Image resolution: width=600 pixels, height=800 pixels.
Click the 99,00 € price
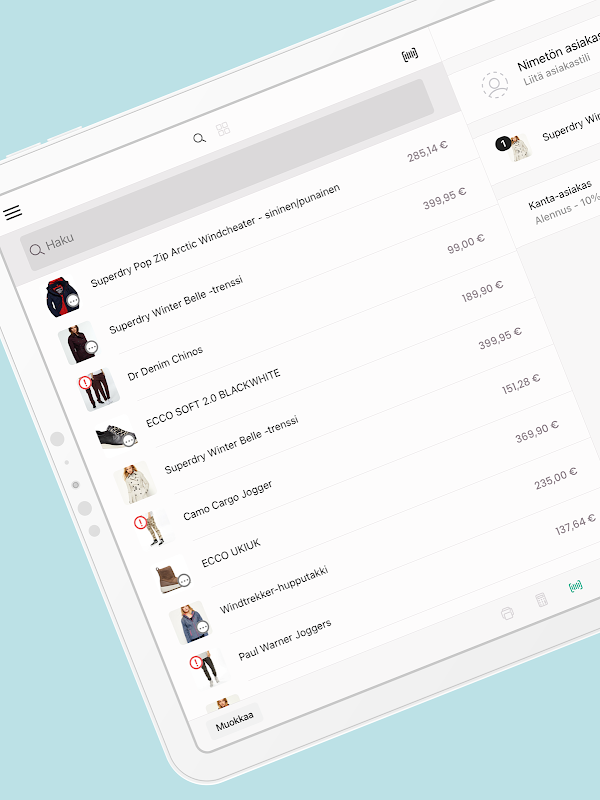pyautogui.click(x=466, y=244)
